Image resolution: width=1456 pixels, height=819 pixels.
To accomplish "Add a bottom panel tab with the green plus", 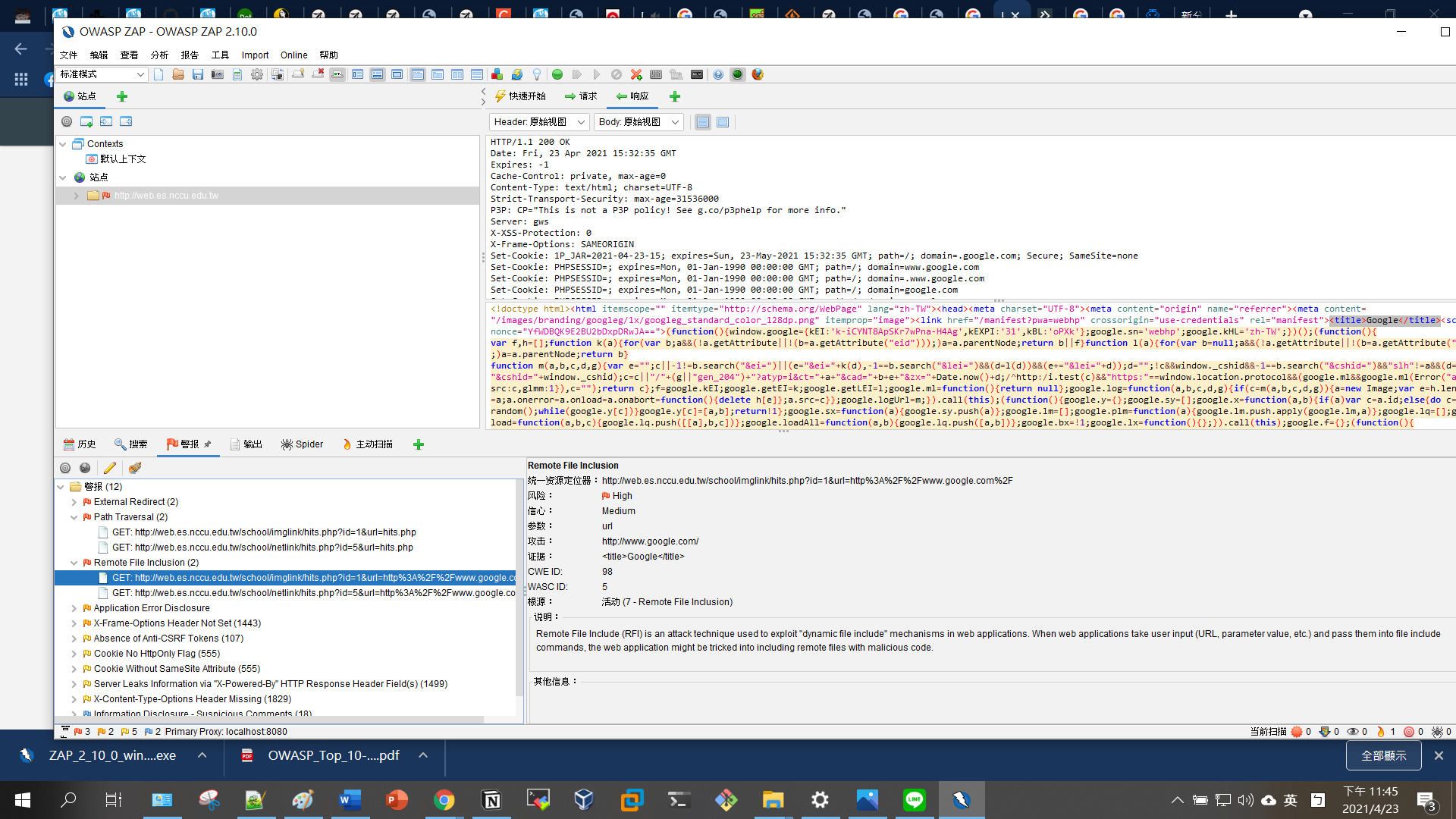I will coord(419,444).
